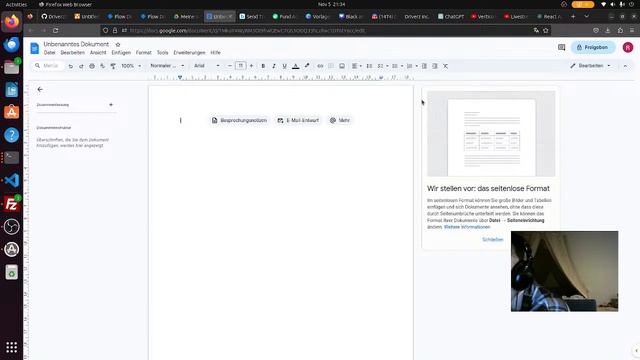
Task: Open Visual Studio Code from dock
Action: [x=11, y=180]
